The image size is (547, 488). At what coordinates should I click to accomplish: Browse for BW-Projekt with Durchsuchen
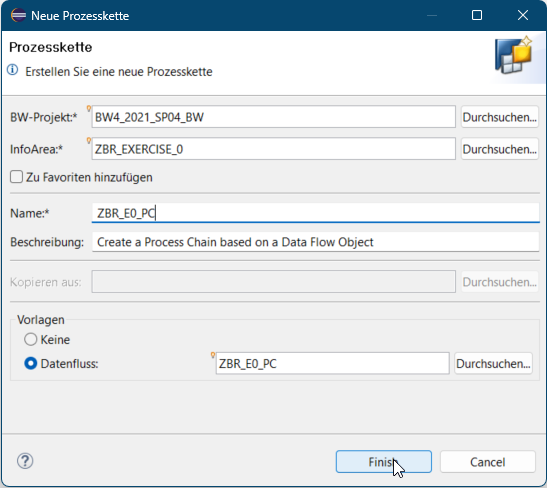click(500, 117)
